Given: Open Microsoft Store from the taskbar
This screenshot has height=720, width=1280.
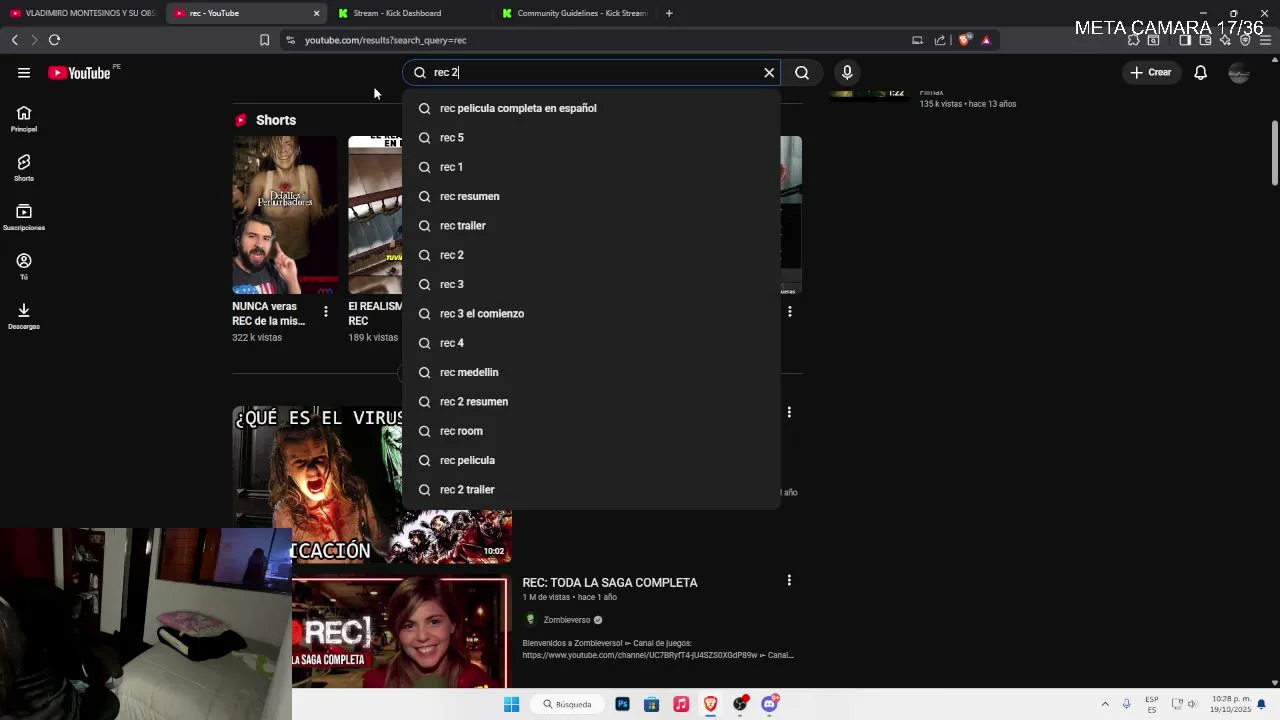Looking at the screenshot, I should point(651,704).
